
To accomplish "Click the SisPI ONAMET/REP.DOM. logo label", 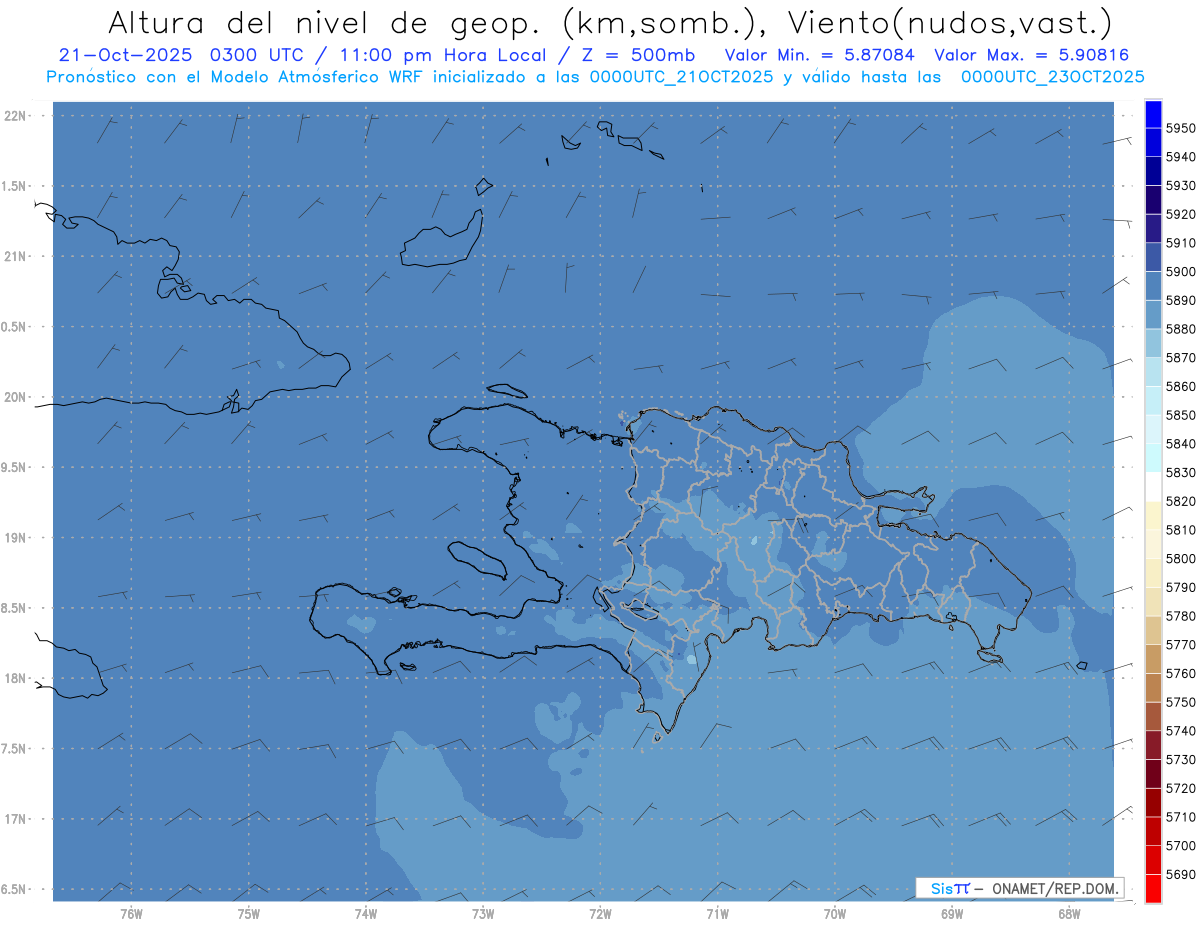I will tap(1019, 888).
